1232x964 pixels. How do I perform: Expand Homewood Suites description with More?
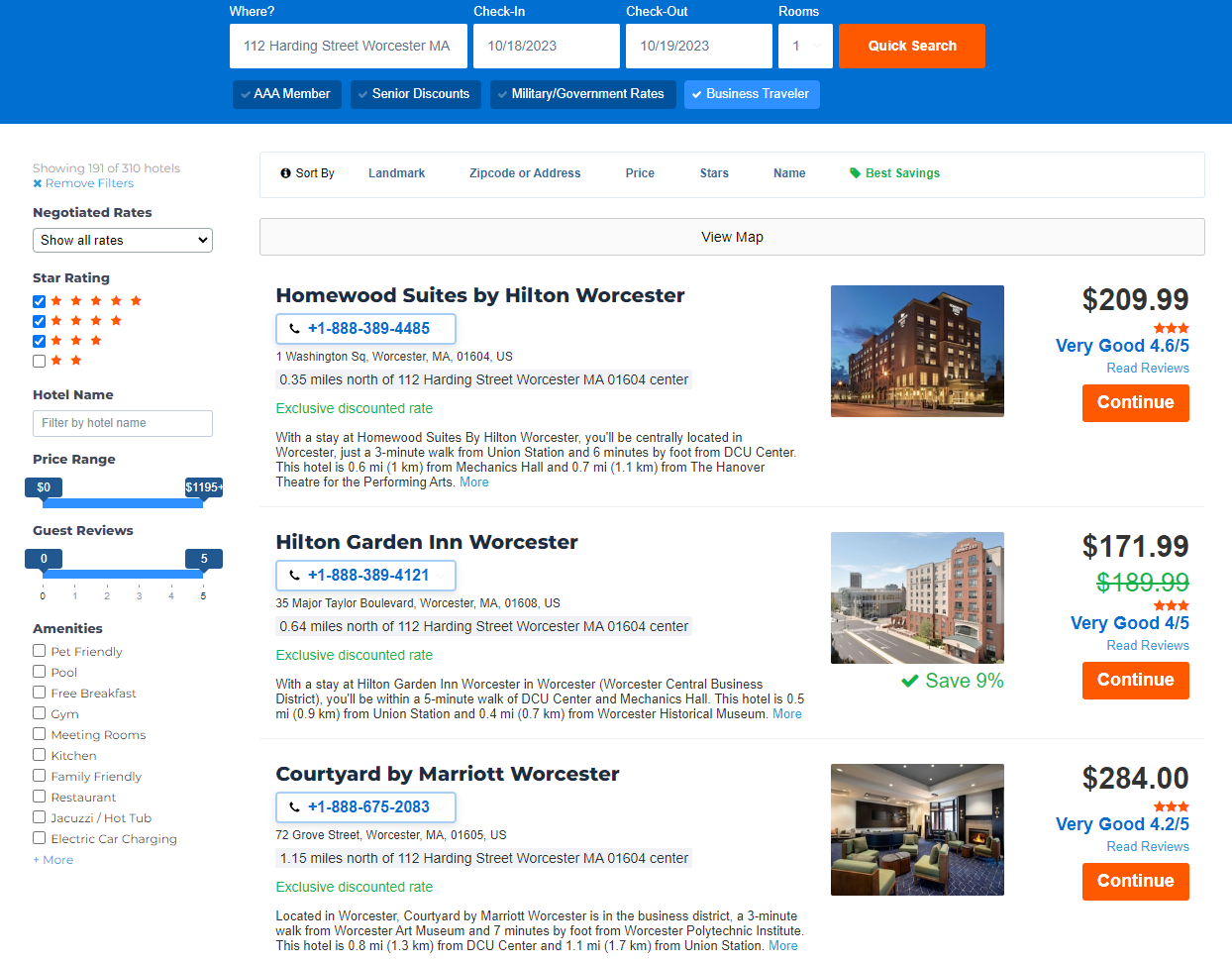(474, 482)
